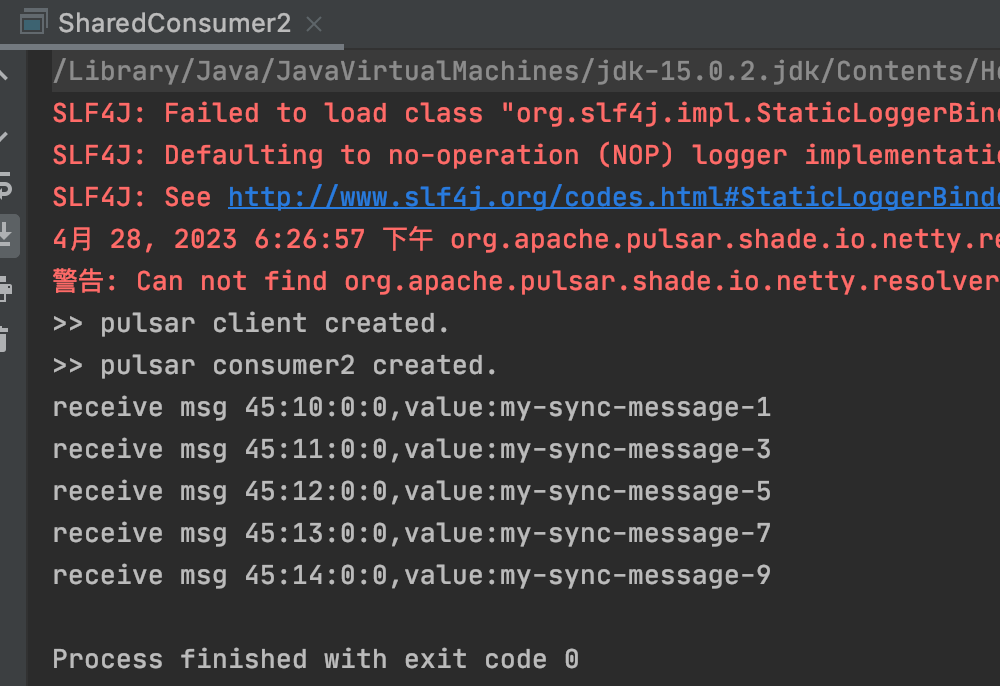Image resolution: width=1000 pixels, height=686 pixels.
Task: Click the my-sync-message-5 receive line
Action: (x=412, y=492)
